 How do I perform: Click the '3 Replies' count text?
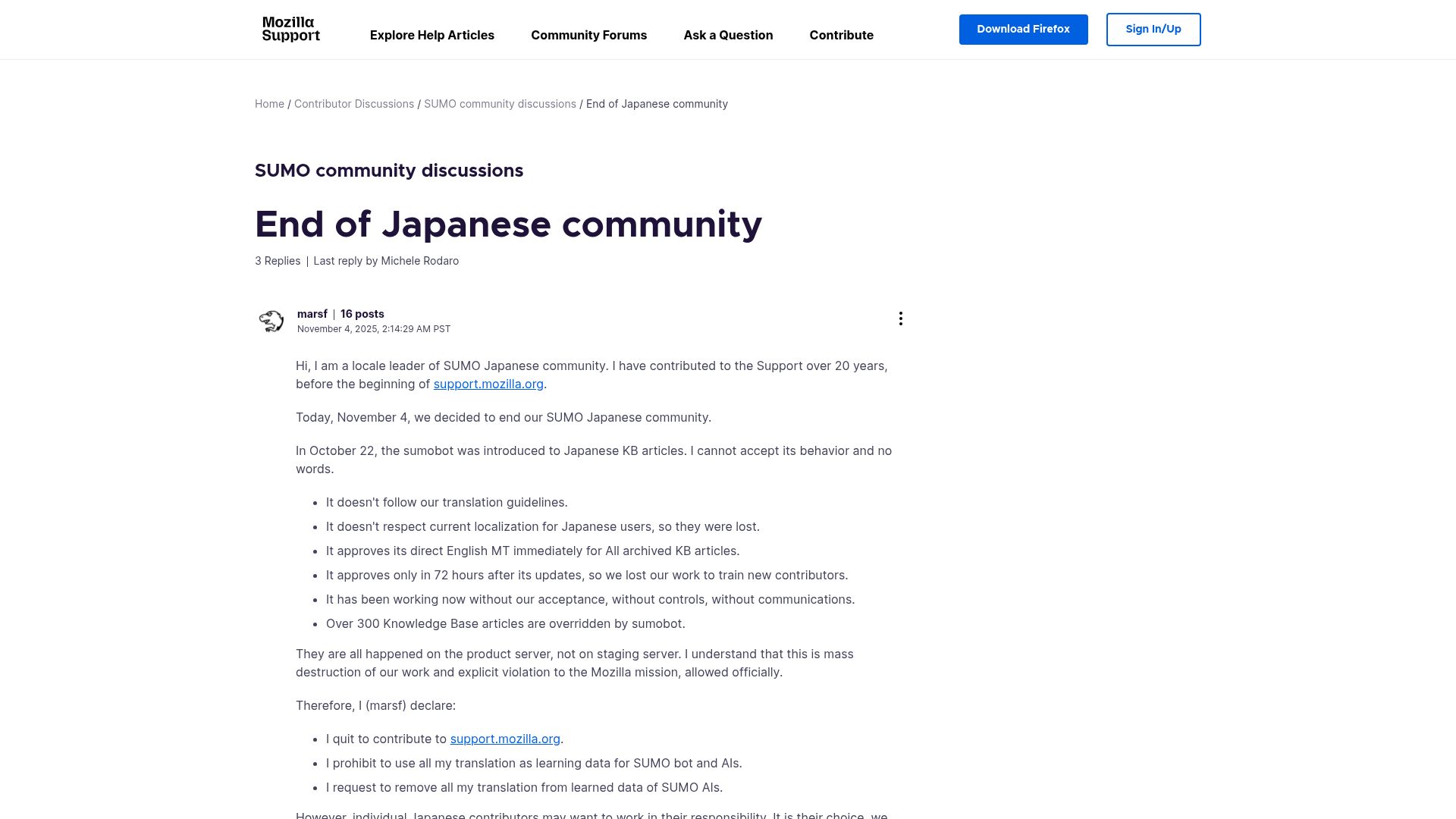(278, 261)
